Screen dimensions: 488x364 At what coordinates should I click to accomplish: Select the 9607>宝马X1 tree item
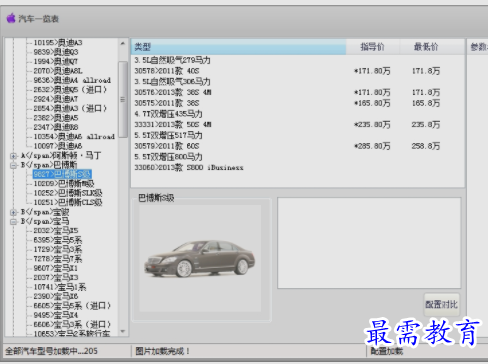point(56,268)
